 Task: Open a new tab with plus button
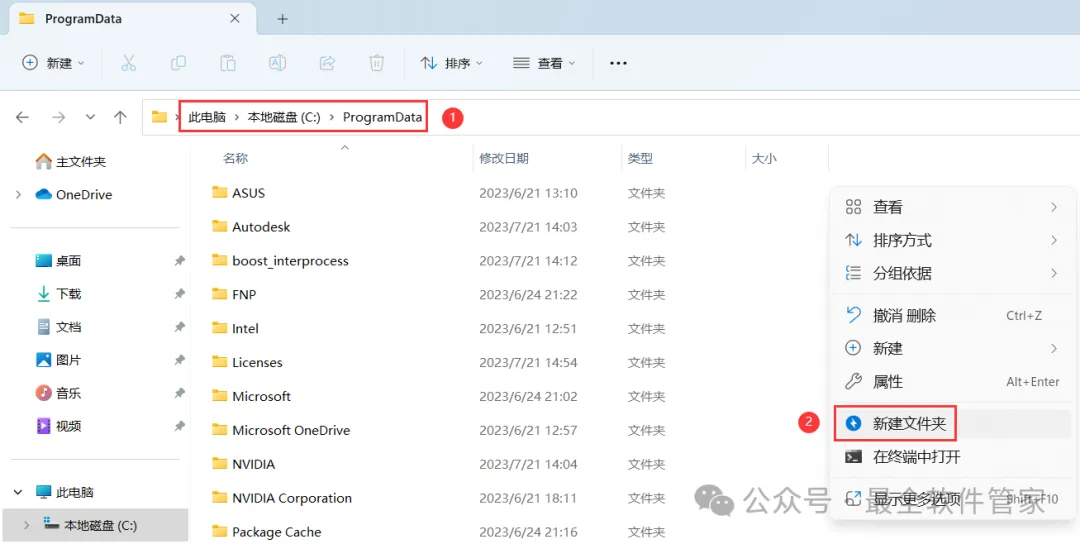282,19
